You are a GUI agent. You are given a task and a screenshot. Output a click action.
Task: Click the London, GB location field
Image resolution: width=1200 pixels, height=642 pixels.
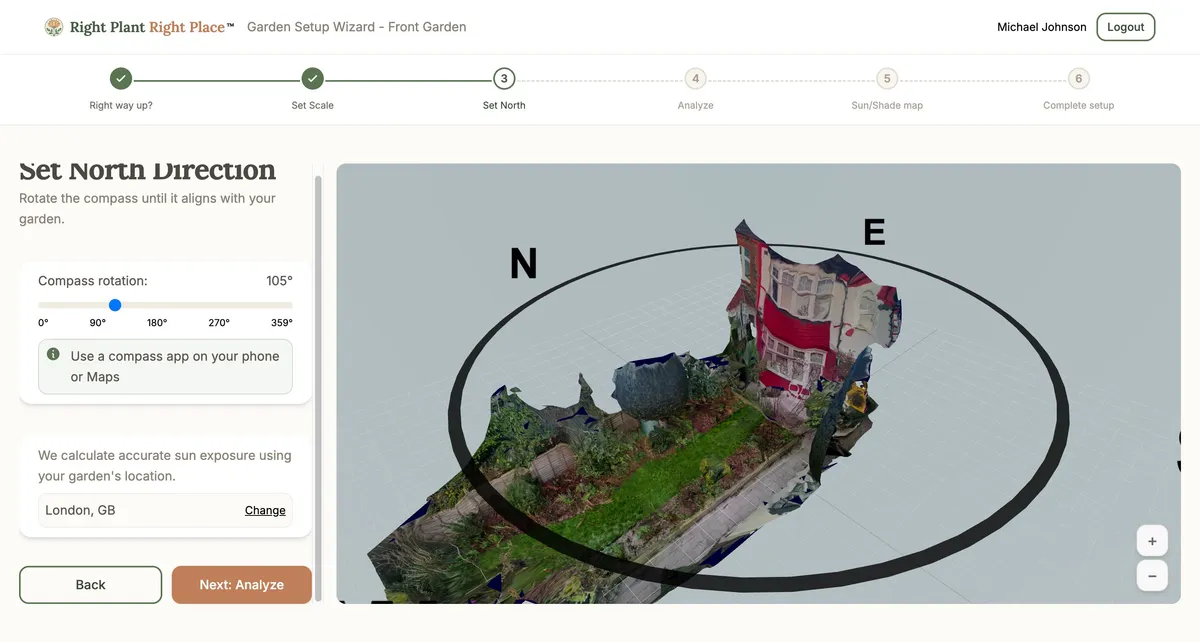(120, 510)
